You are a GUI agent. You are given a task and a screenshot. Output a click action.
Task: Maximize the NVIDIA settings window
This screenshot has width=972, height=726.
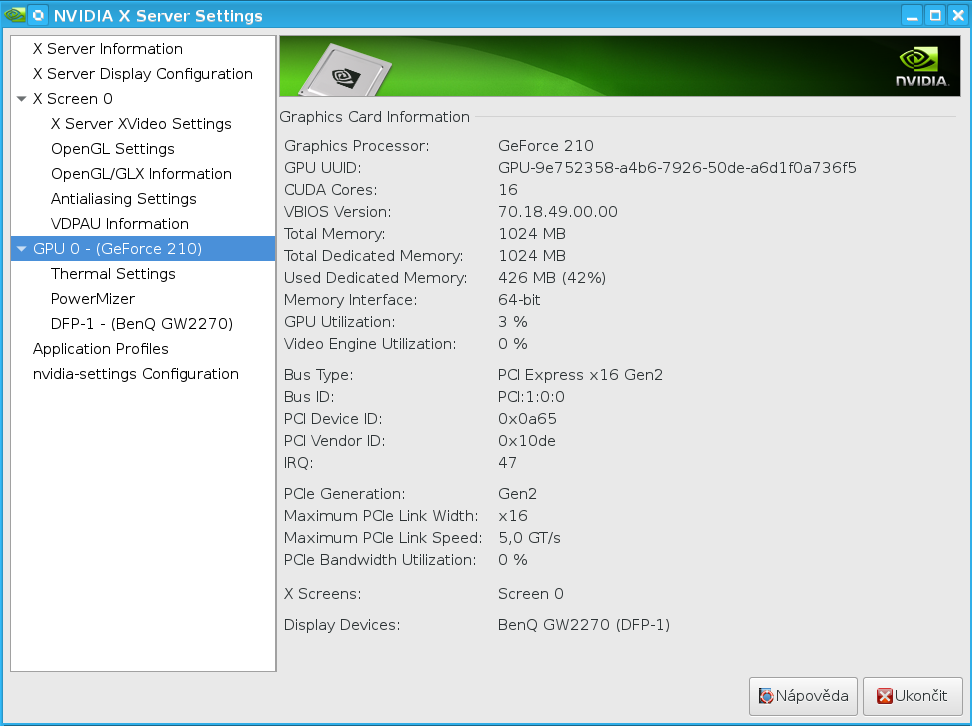[935, 15]
